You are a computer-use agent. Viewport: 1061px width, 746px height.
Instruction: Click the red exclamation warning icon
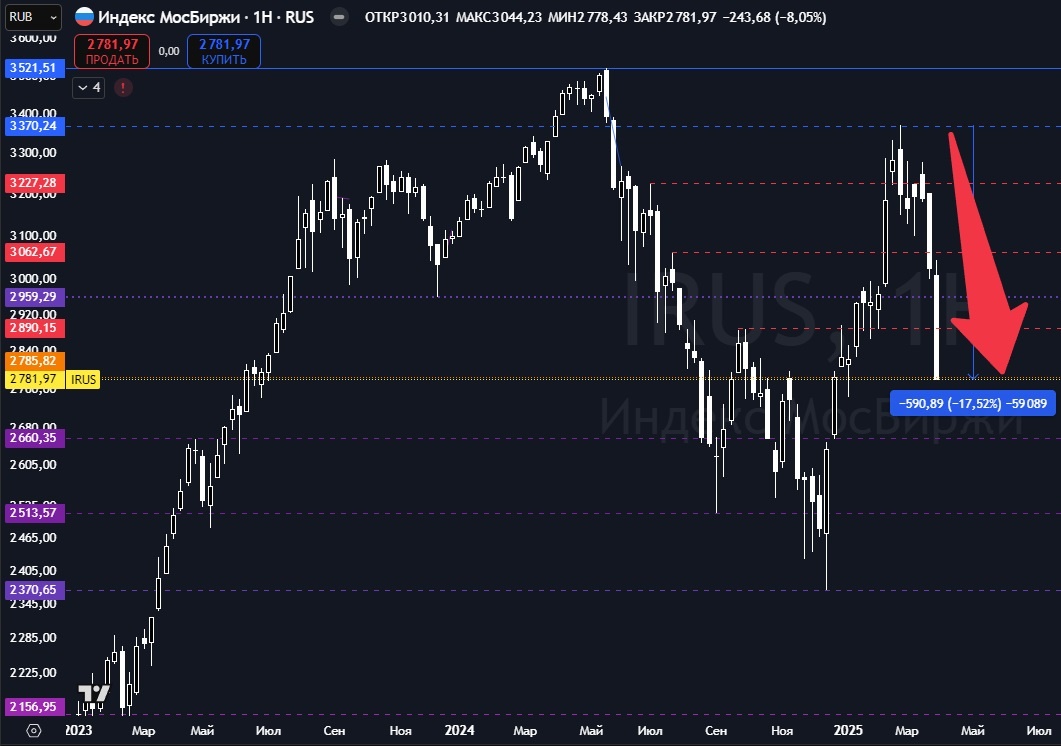pos(123,87)
